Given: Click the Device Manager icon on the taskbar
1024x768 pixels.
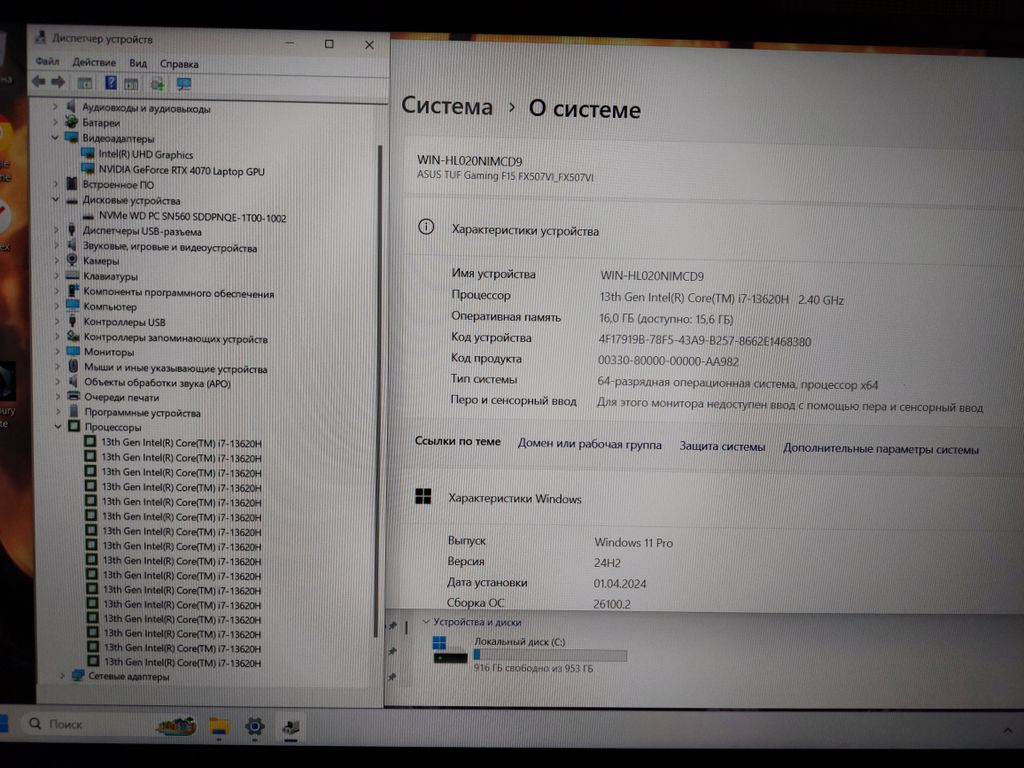Looking at the screenshot, I should (x=291, y=727).
